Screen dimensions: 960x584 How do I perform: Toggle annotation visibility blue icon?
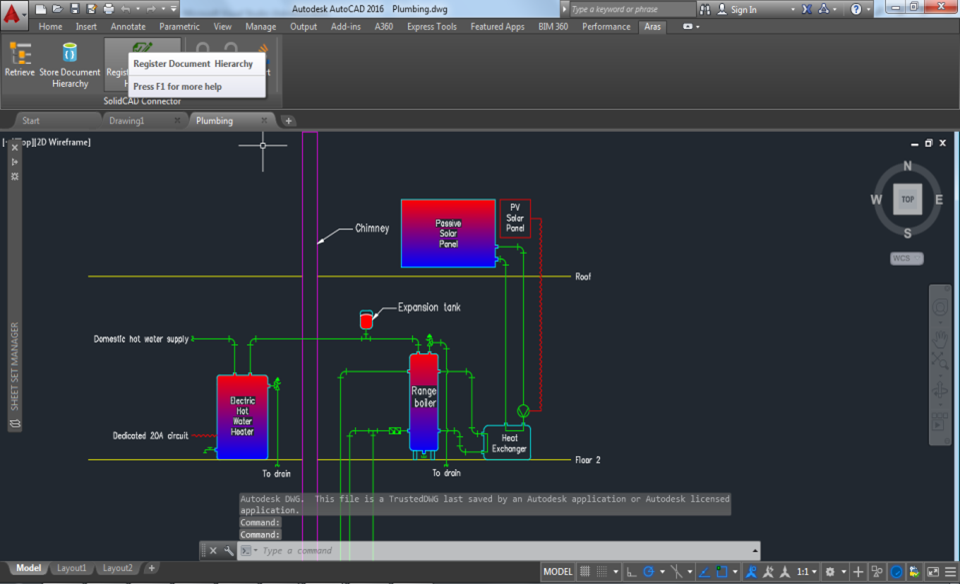(751, 572)
